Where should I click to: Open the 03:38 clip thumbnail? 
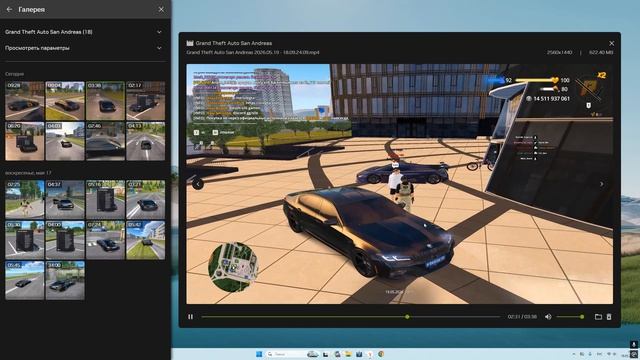pos(105,101)
